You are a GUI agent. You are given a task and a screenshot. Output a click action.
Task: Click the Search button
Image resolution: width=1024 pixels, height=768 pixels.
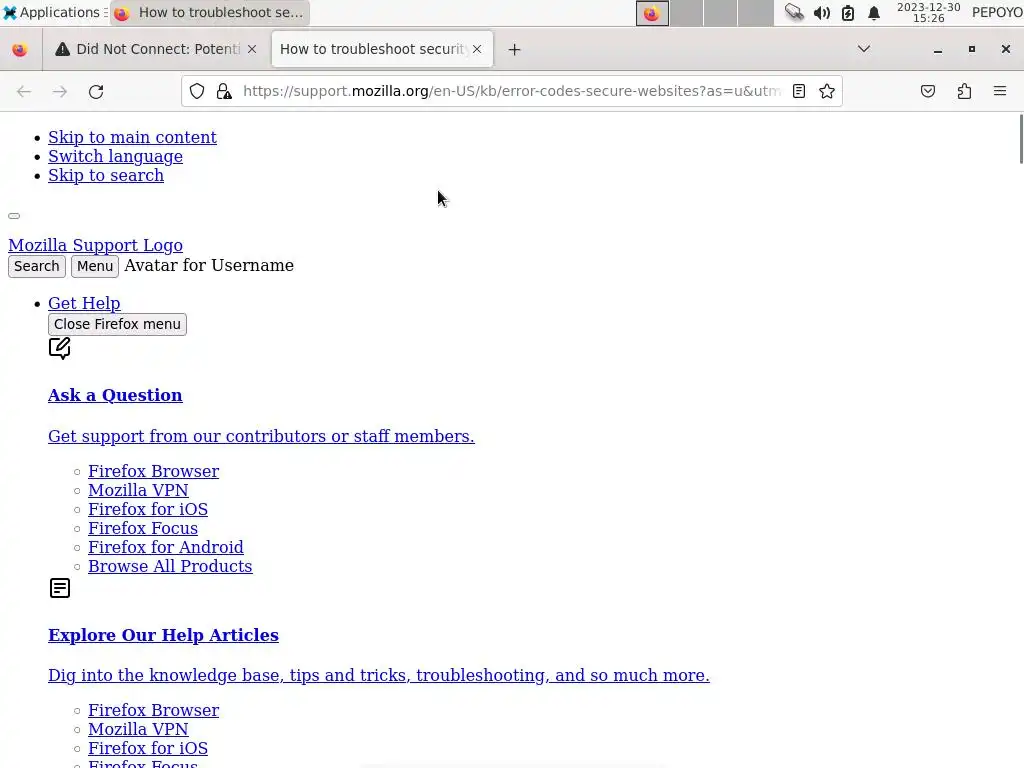coord(37,266)
